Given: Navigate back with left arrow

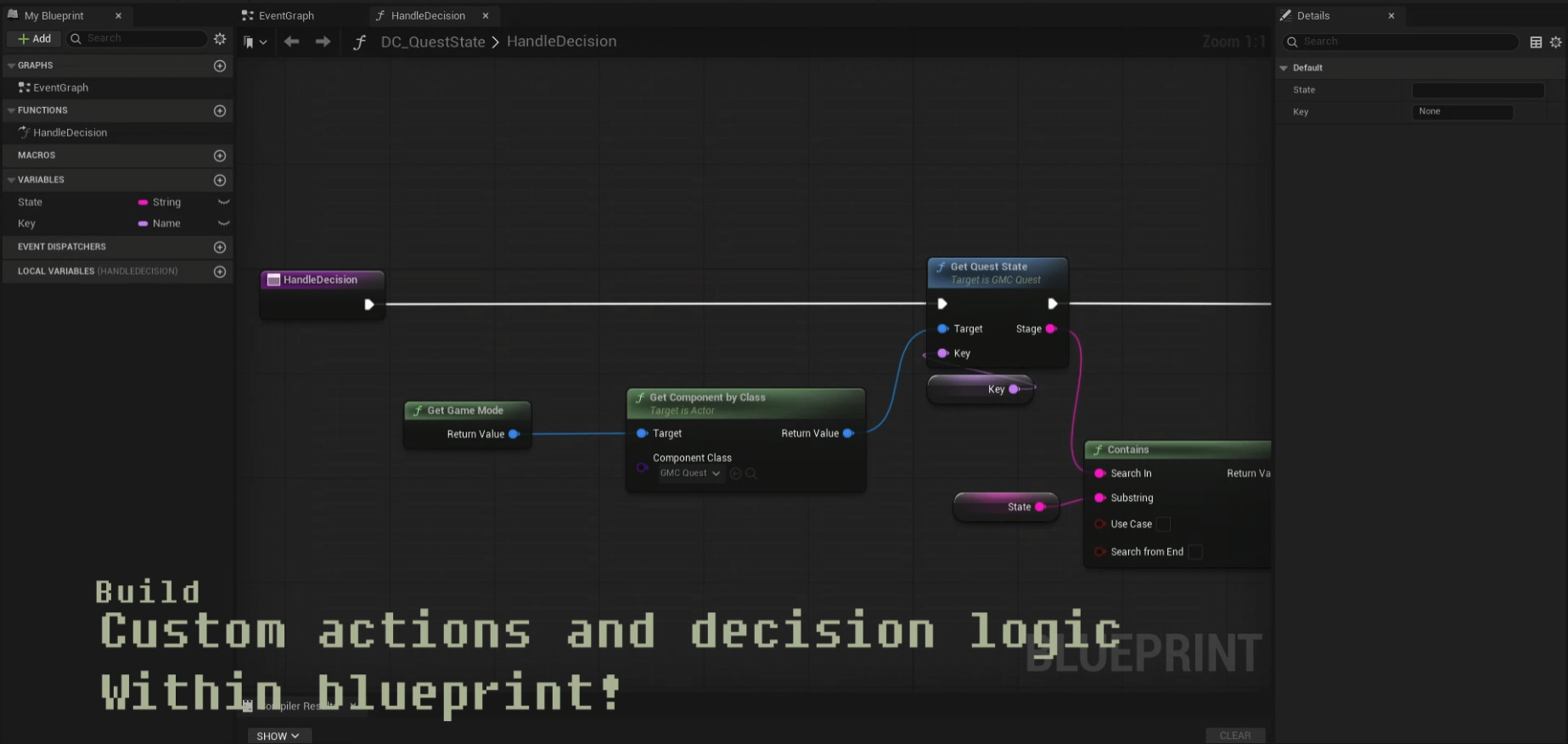Looking at the screenshot, I should [291, 42].
